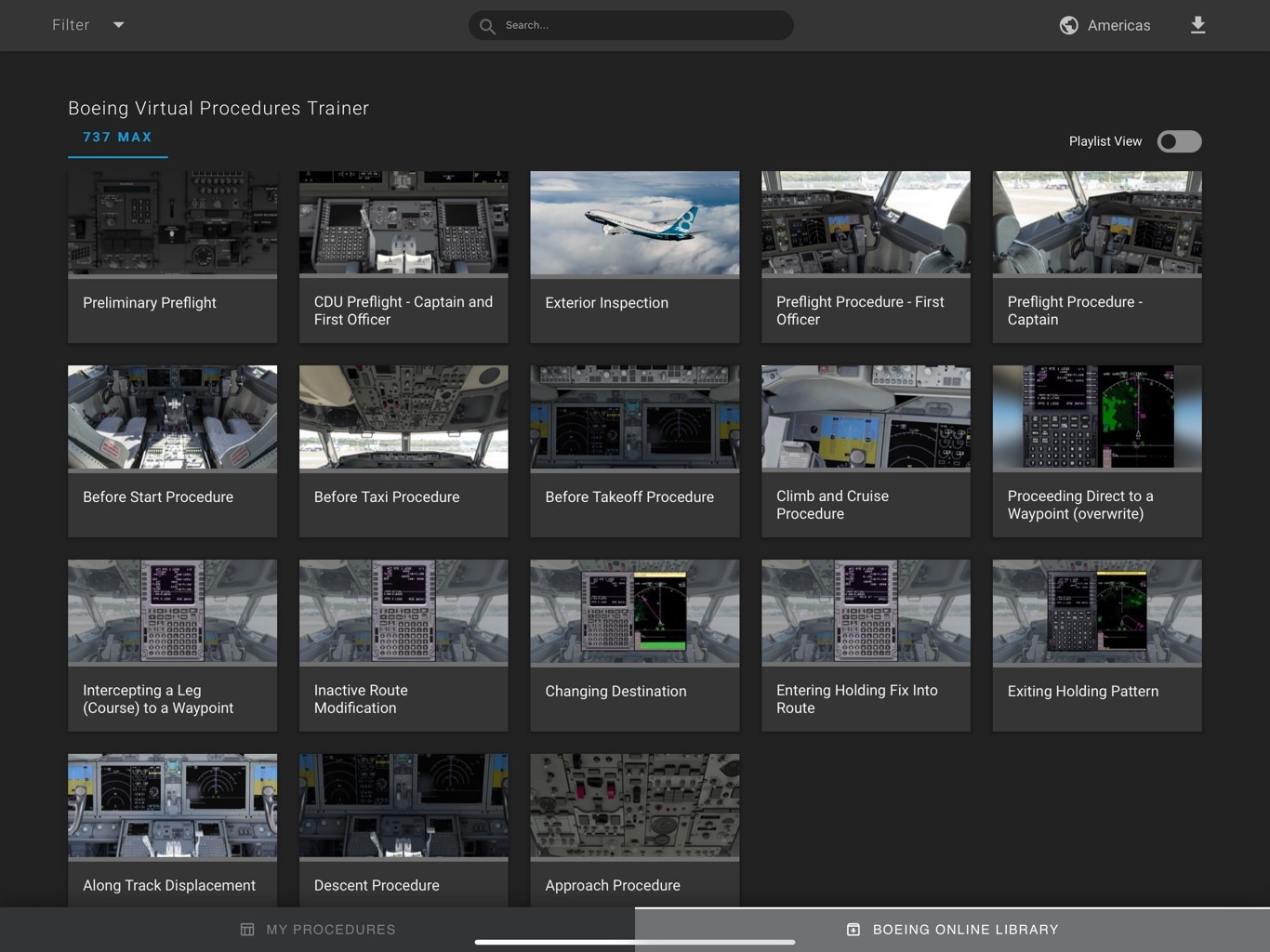
Task: Open the Preliminary Preflight procedure
Action: pyautogui.click(x=172, y=257)
